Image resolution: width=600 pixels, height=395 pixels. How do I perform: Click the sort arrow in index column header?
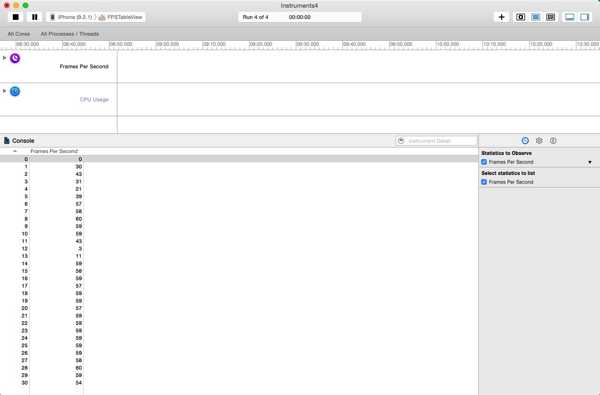pos(15,151)
